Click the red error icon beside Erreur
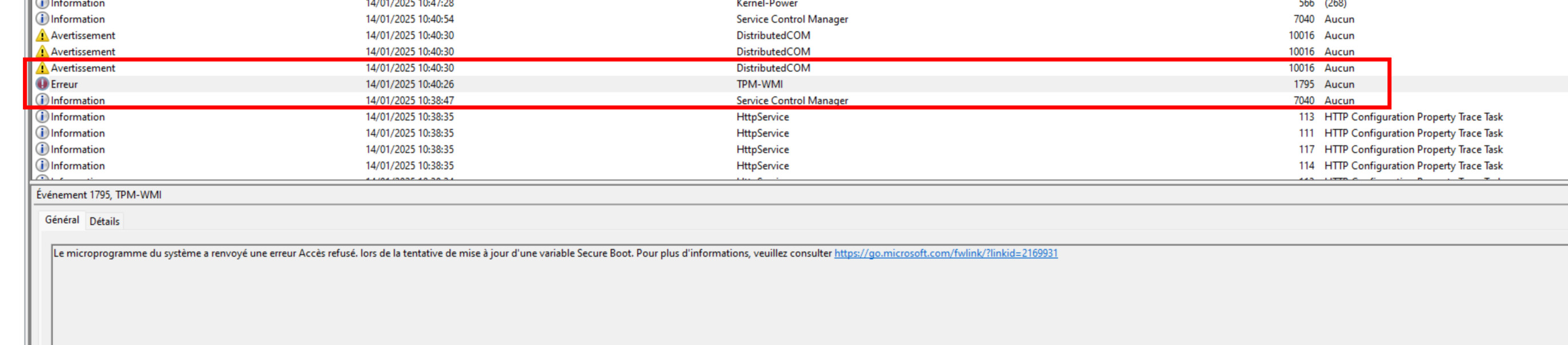Screen dimensions: 1568x345 pos(42,84)
